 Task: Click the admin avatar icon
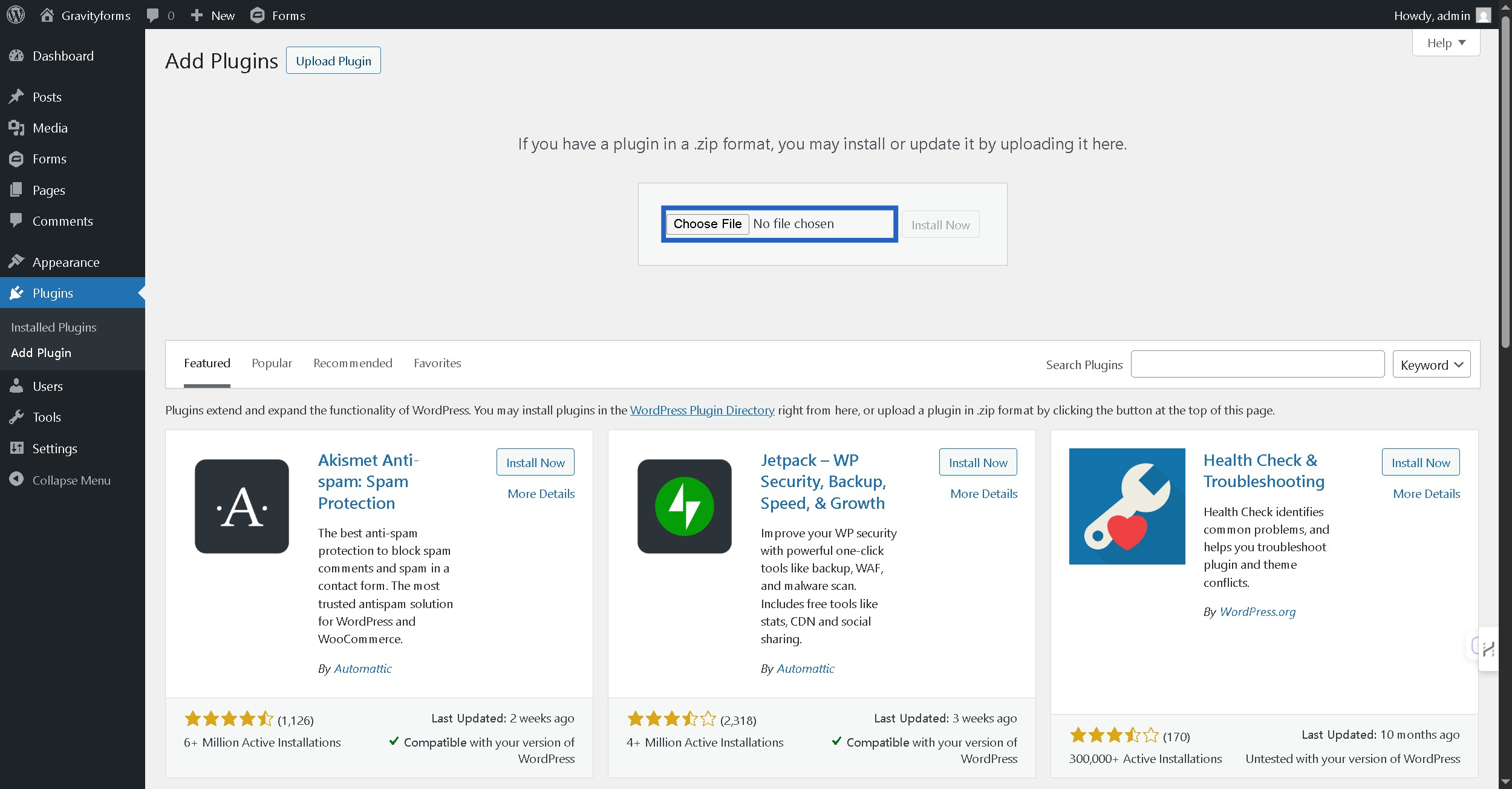(x=1484, y=15)
